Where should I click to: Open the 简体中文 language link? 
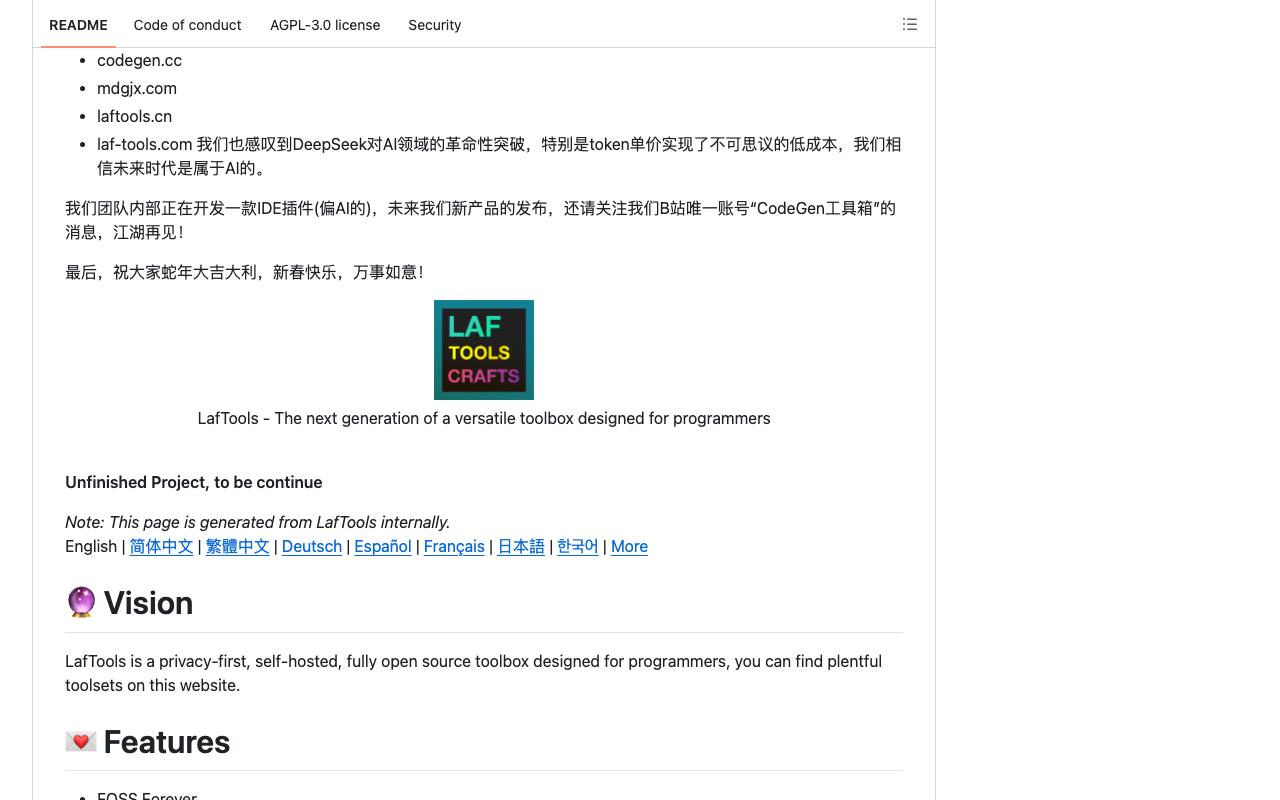pos(161,546)
